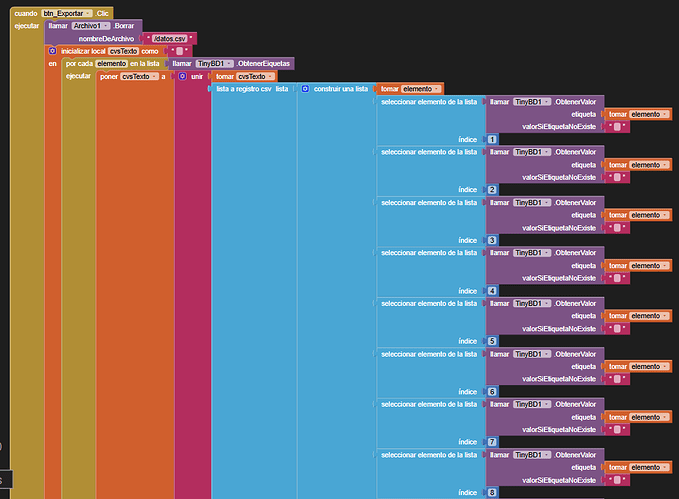Click the gear icon on the unir block
Viewport: 679px width, 499px height.
pyautogui.click(x=182, y=76)
